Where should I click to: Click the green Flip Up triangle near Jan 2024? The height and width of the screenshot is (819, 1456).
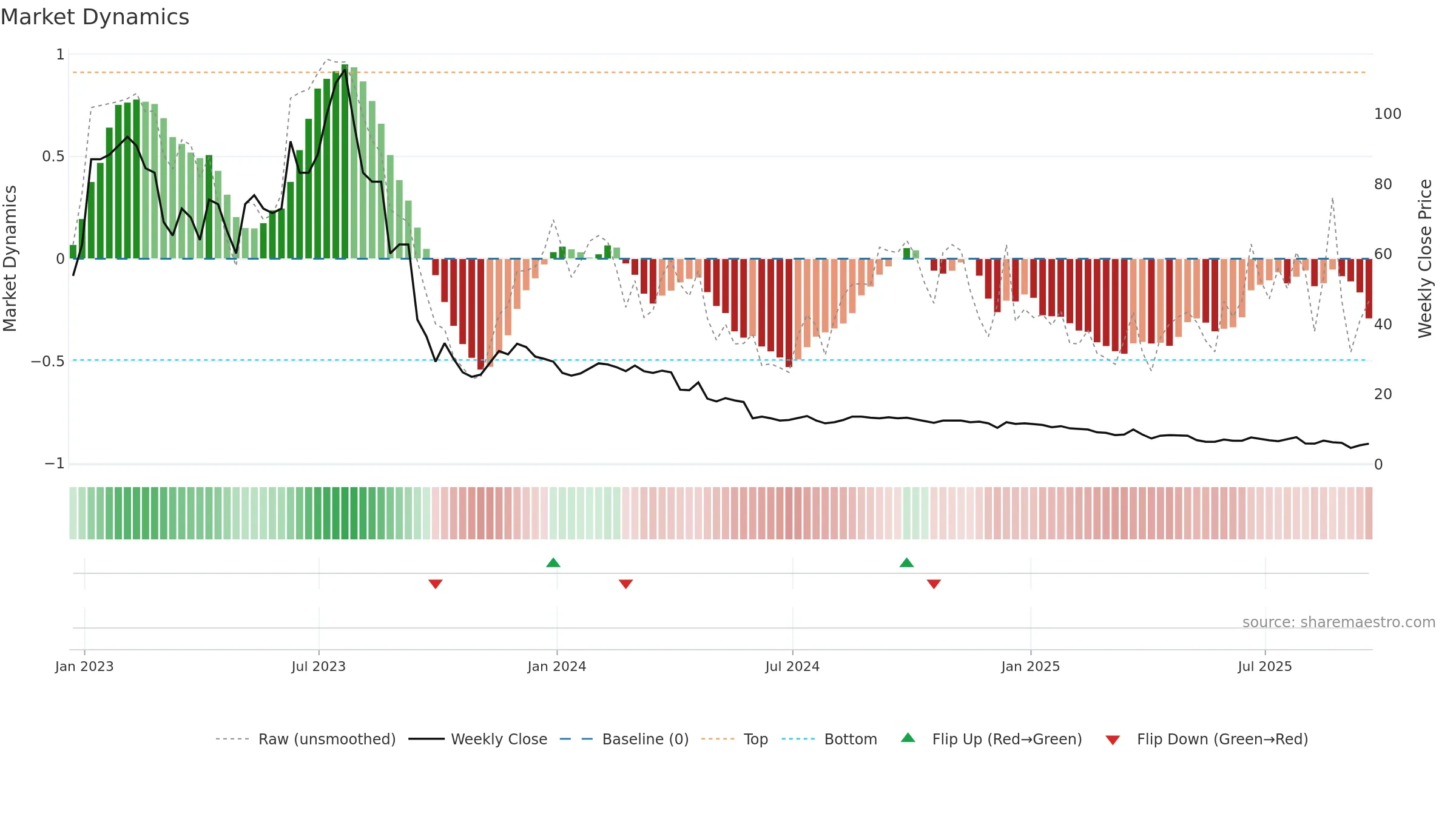(553, 562)
